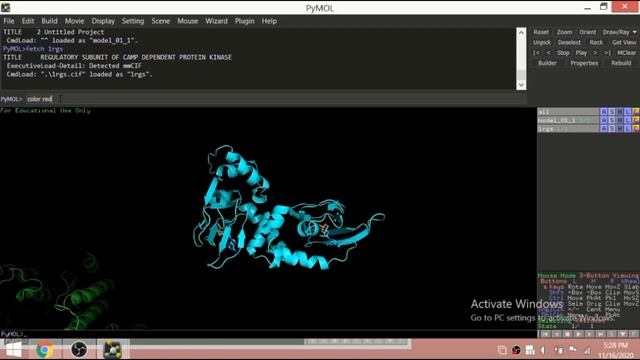Open the Display menu
The width and height of the screenshot is (640, 360).
coord(103,21)
